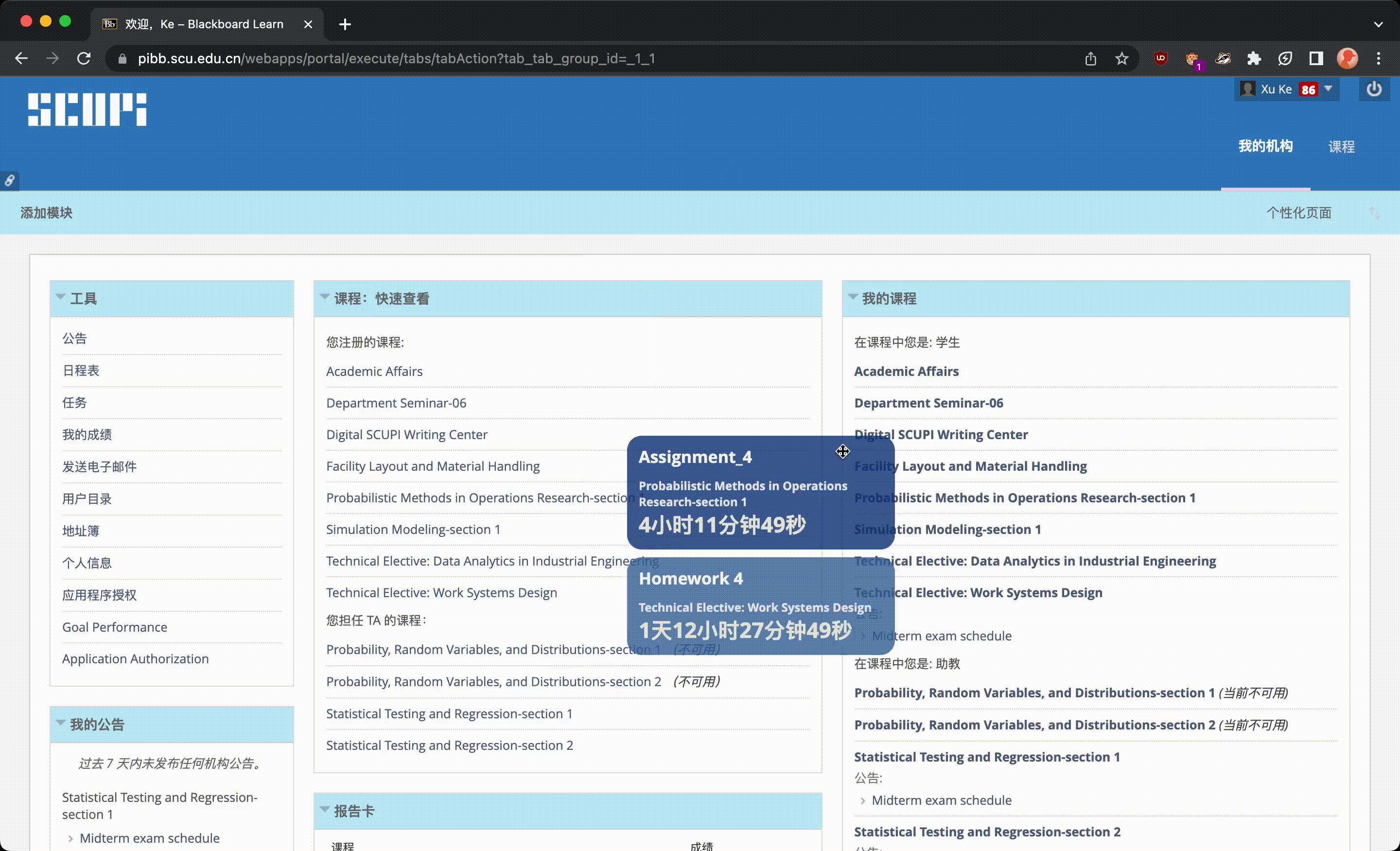Open the Xu Ke account dropdown arrow
The width and height of the screenshot is (1400, 851).
point(1329,89)
